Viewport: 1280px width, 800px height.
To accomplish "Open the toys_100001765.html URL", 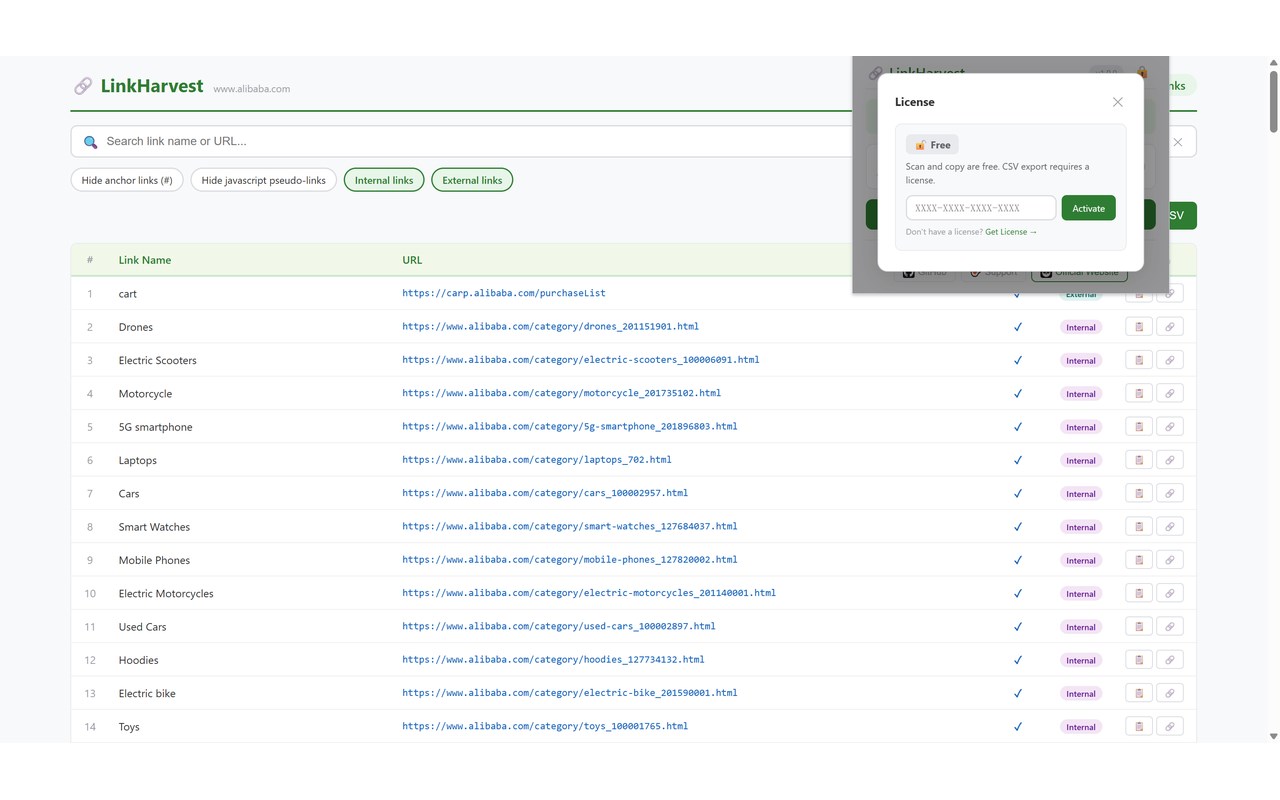I will tap(545, 726).
